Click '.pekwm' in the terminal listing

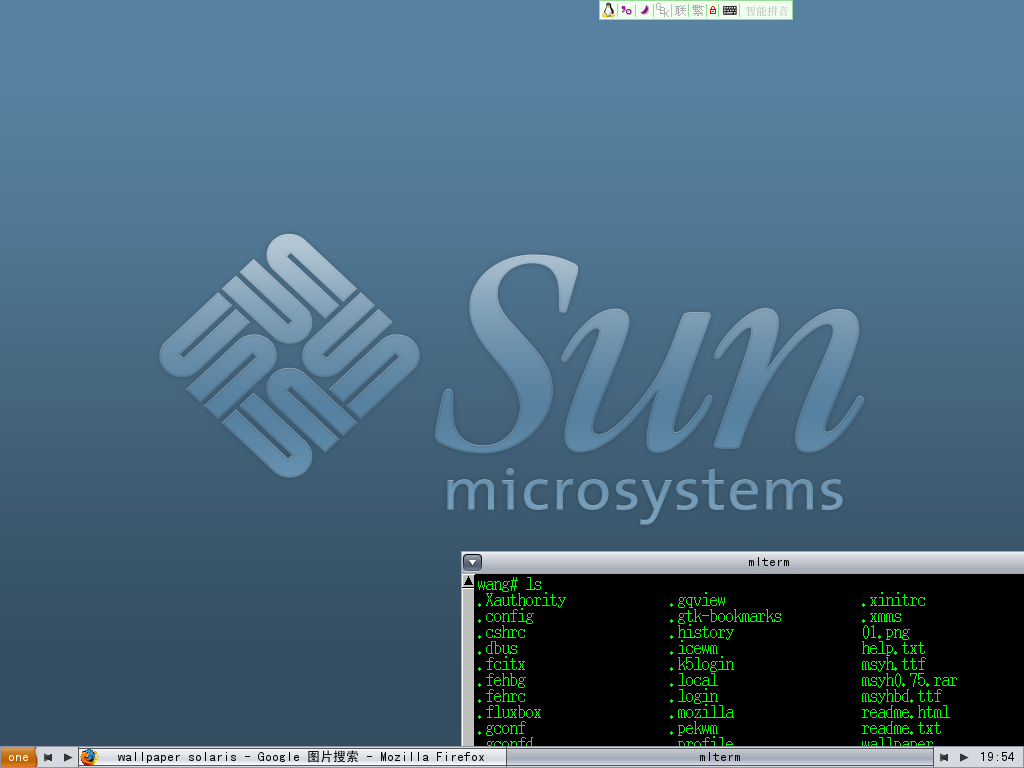click(x=694, y=728)
